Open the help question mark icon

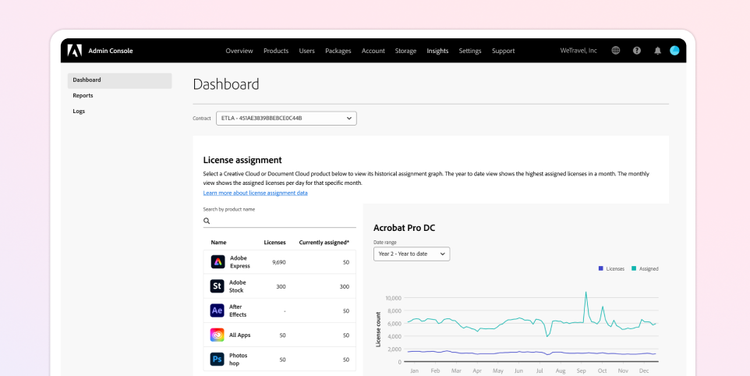tap(637, 50)
